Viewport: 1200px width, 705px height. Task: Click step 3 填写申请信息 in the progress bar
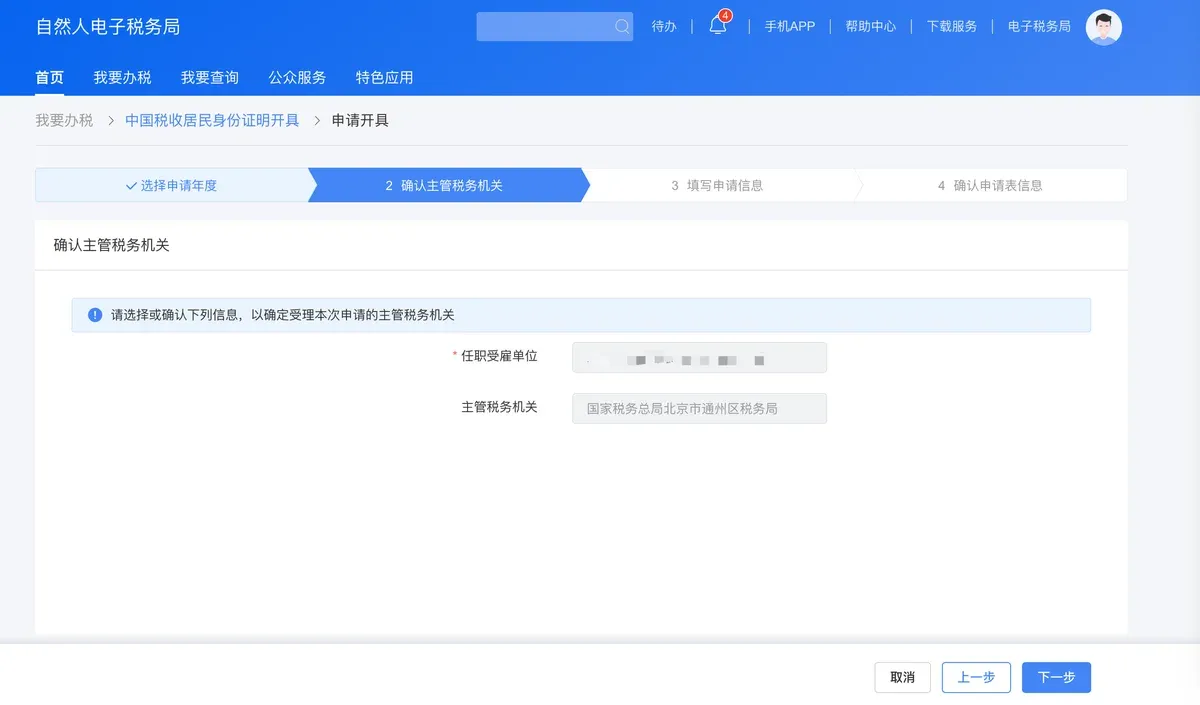719,185
